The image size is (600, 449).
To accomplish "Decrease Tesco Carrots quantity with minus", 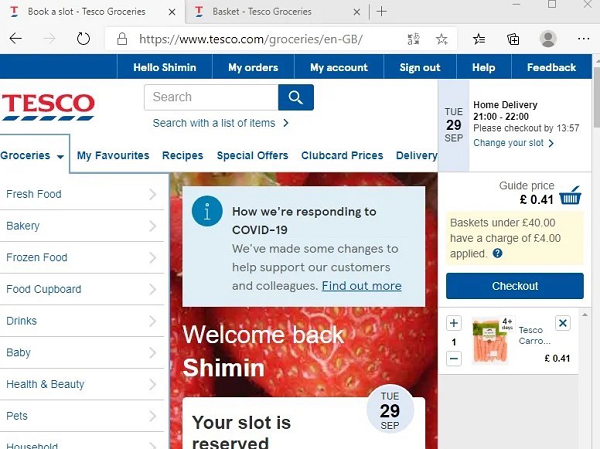I will [454, 359].
